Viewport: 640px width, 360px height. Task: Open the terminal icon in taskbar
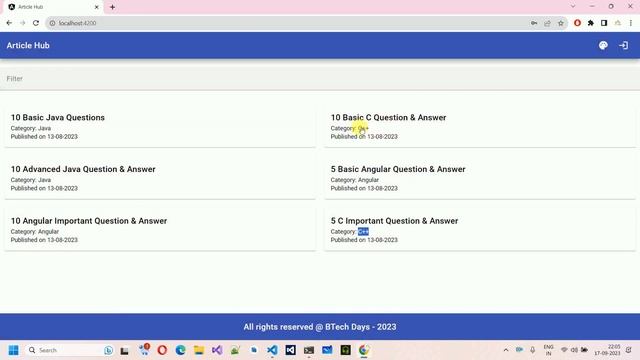[x=309, y=350]
